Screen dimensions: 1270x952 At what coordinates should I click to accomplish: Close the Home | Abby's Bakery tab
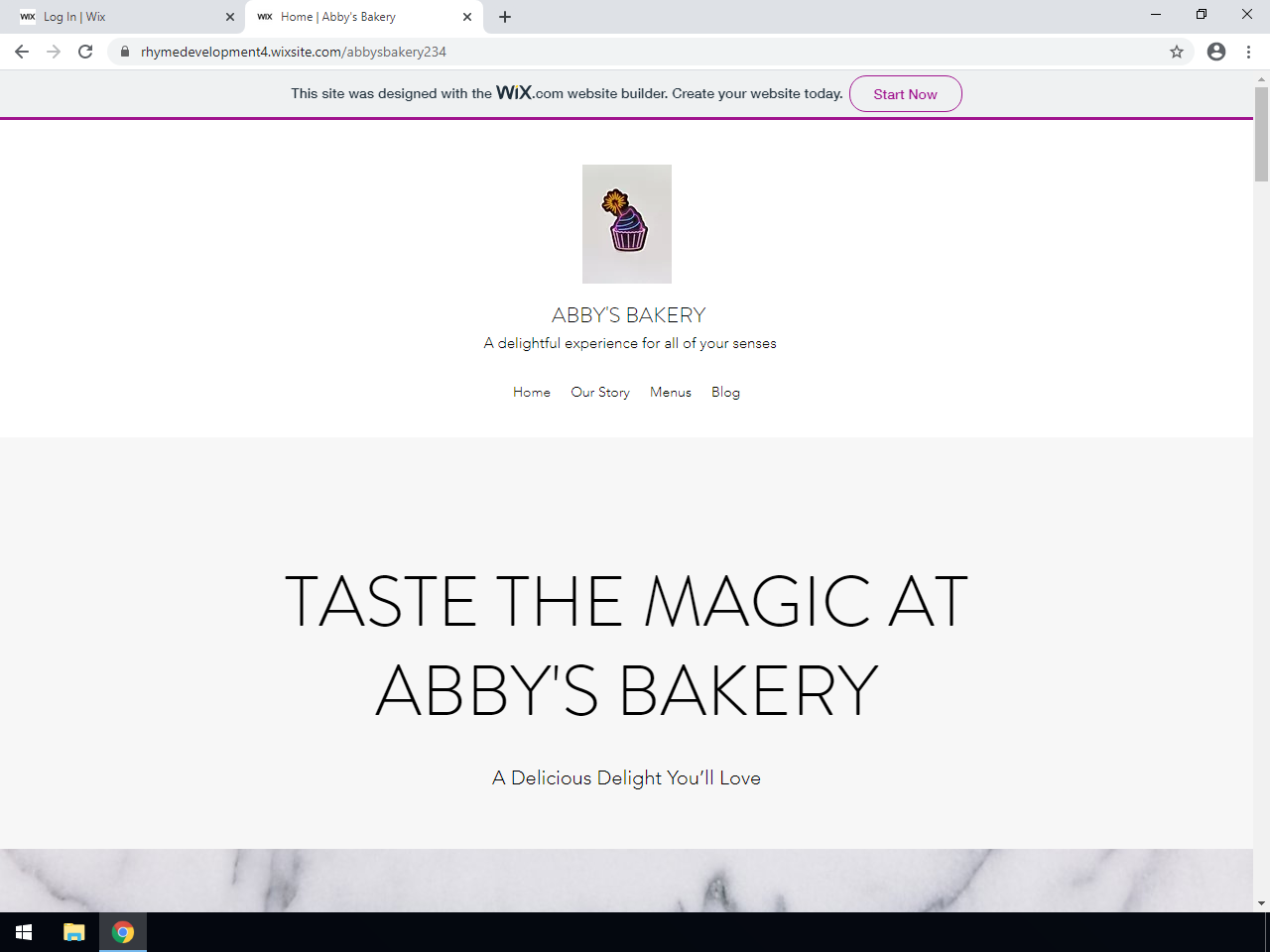pos(467,17)
